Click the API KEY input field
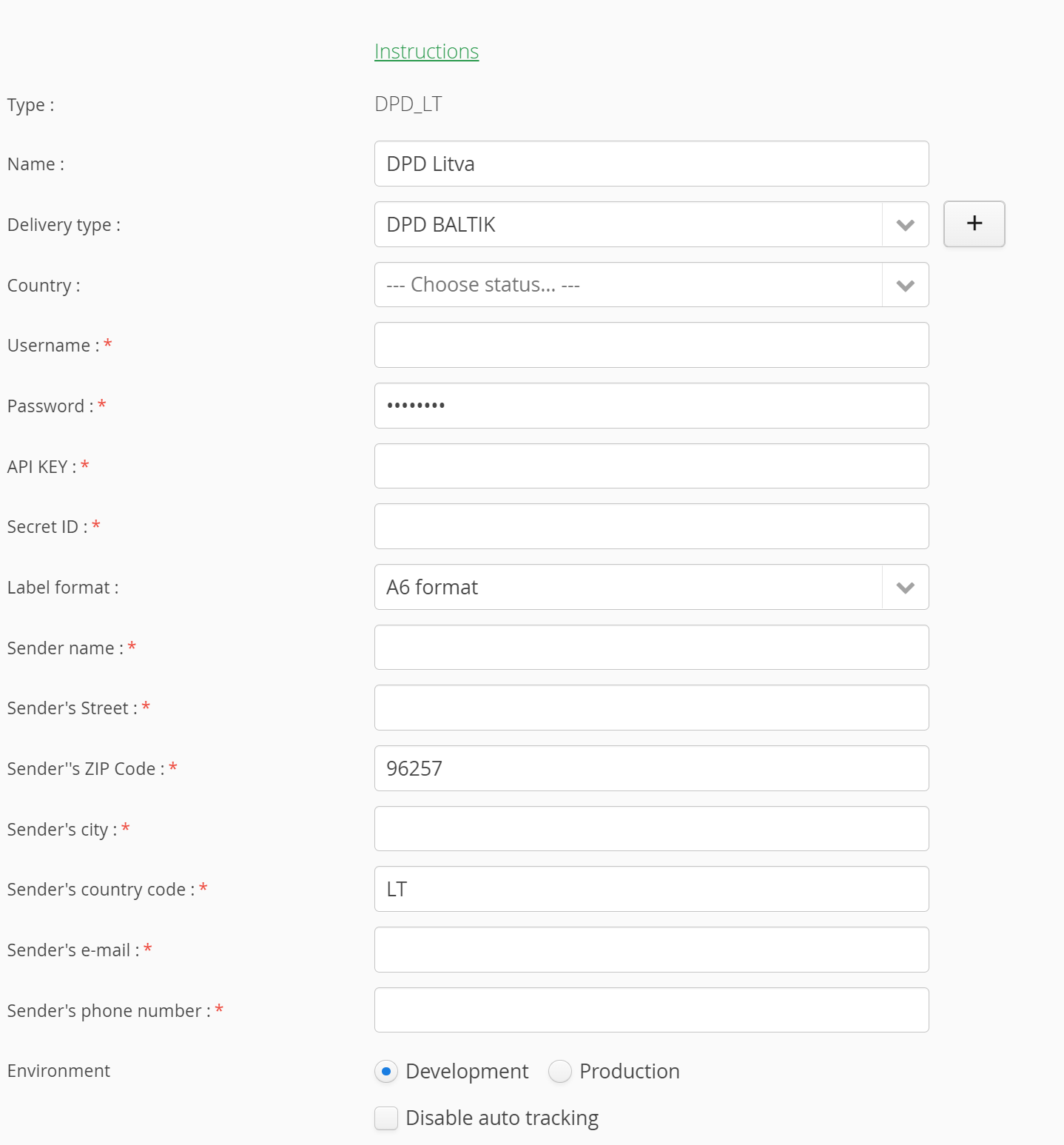 coord(651,466)
